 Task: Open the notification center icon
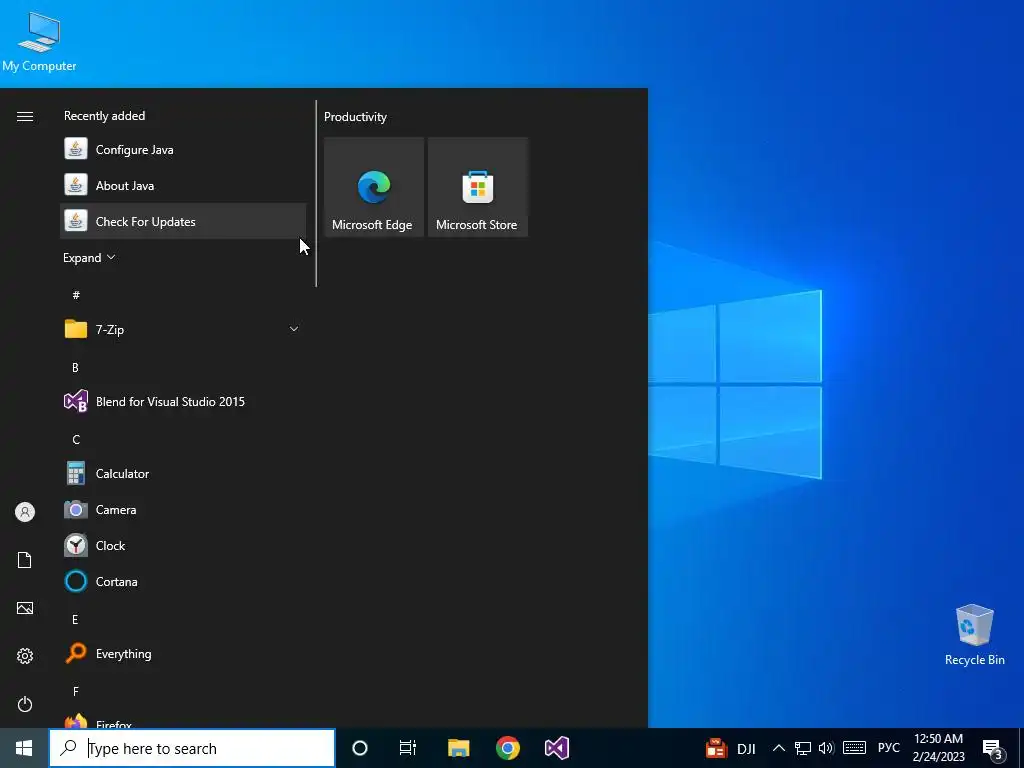(993, 749)
